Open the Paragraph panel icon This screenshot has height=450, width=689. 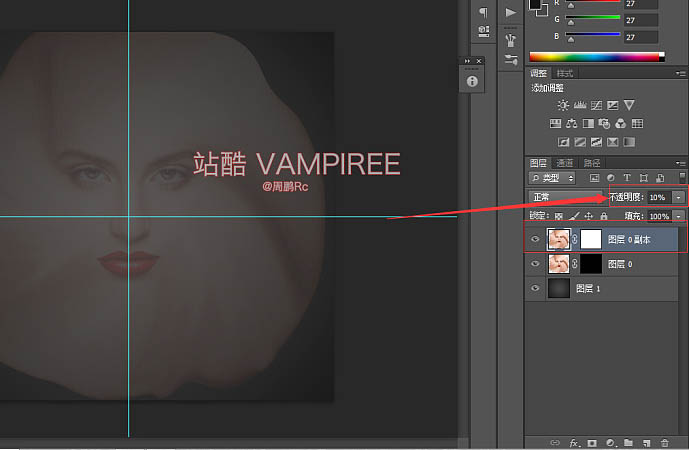(x=483, y=12)
